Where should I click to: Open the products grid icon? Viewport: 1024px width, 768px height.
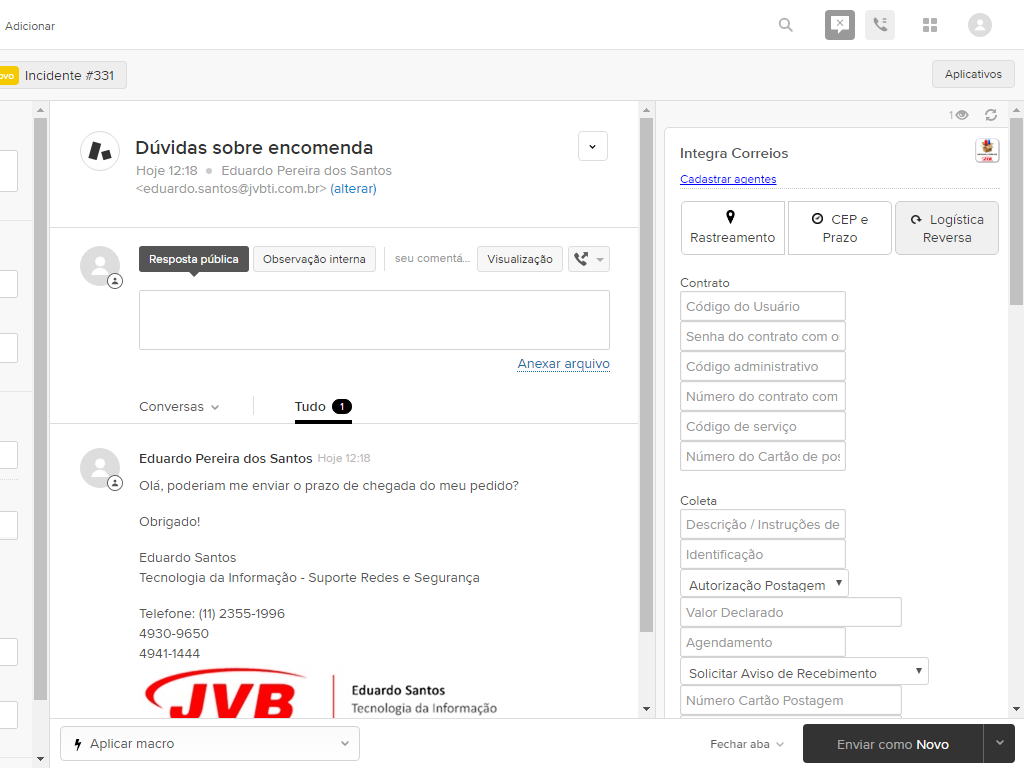click(930, 25)
